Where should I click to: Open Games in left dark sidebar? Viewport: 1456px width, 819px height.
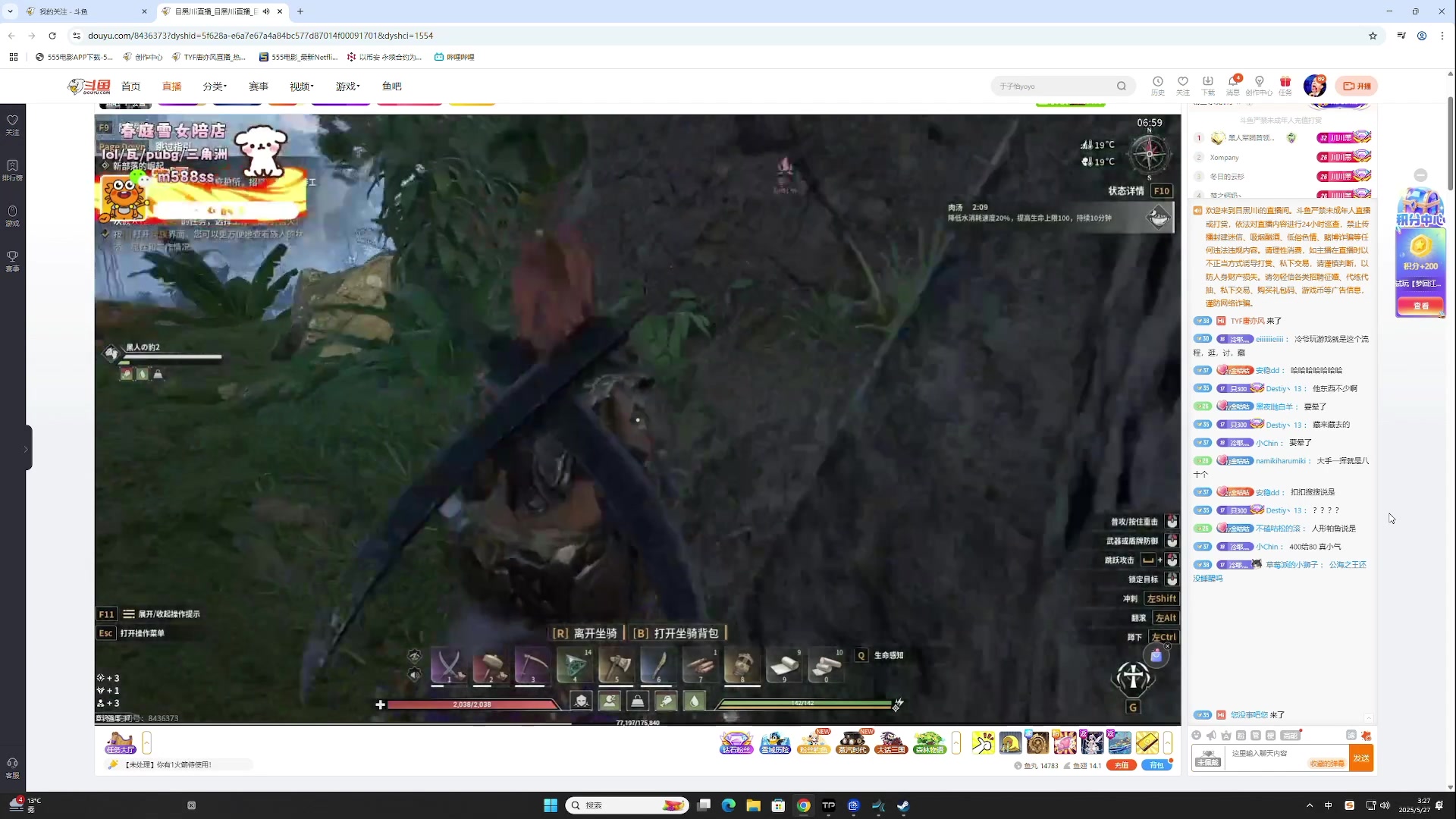click(x=12, y=215)
